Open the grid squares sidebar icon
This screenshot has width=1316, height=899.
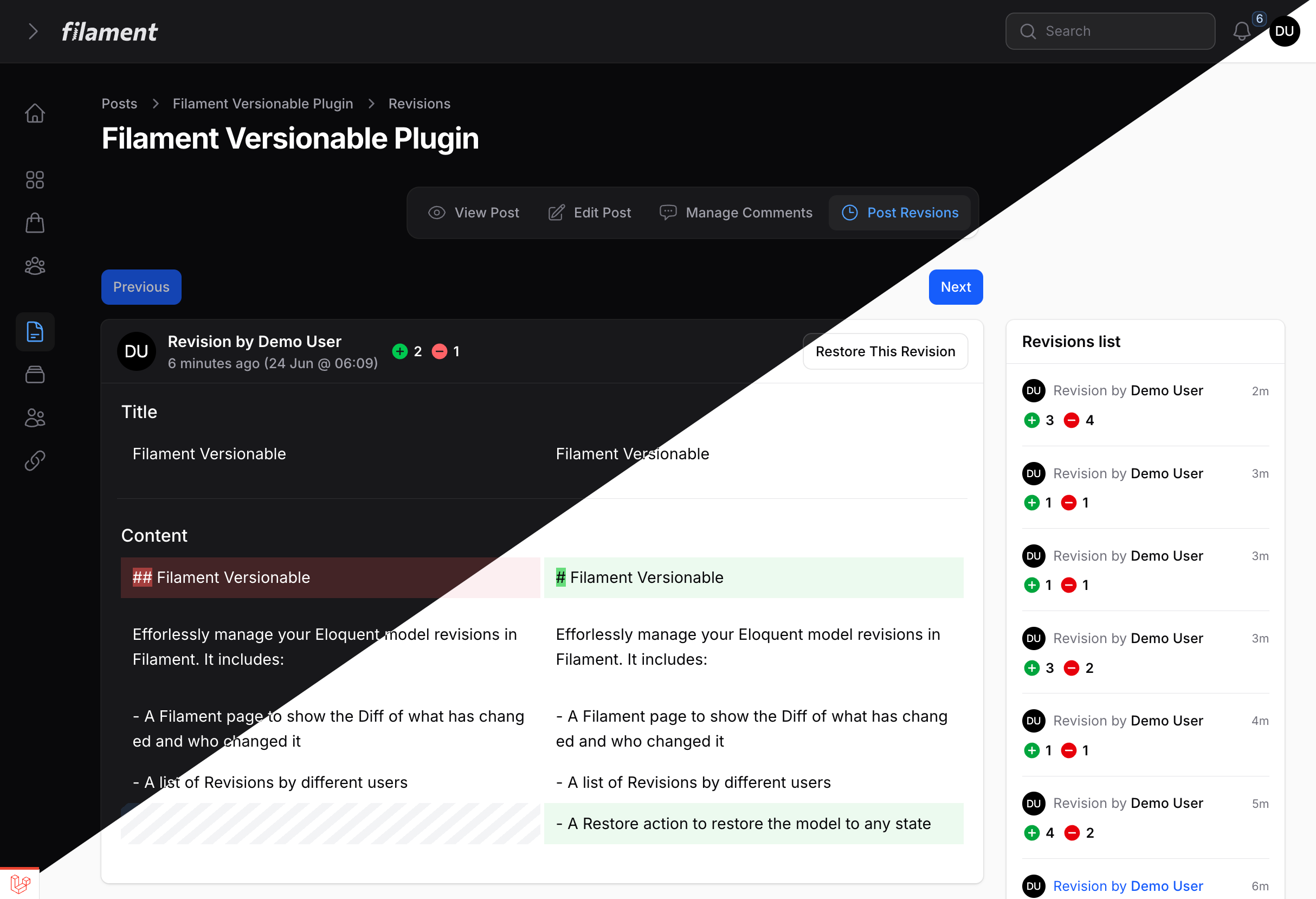point(35,180)
